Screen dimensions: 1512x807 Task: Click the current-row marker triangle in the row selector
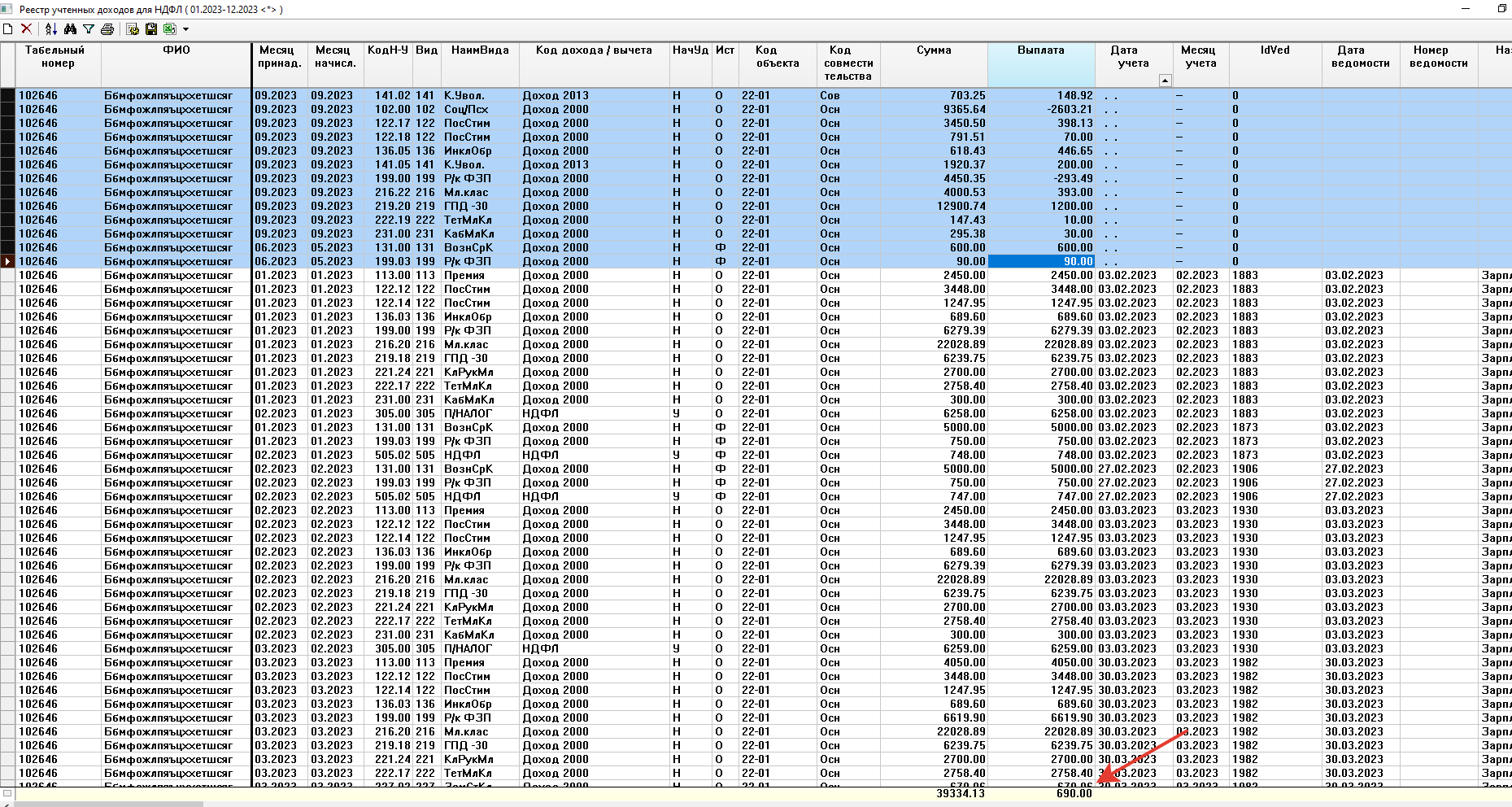[7, 261]
